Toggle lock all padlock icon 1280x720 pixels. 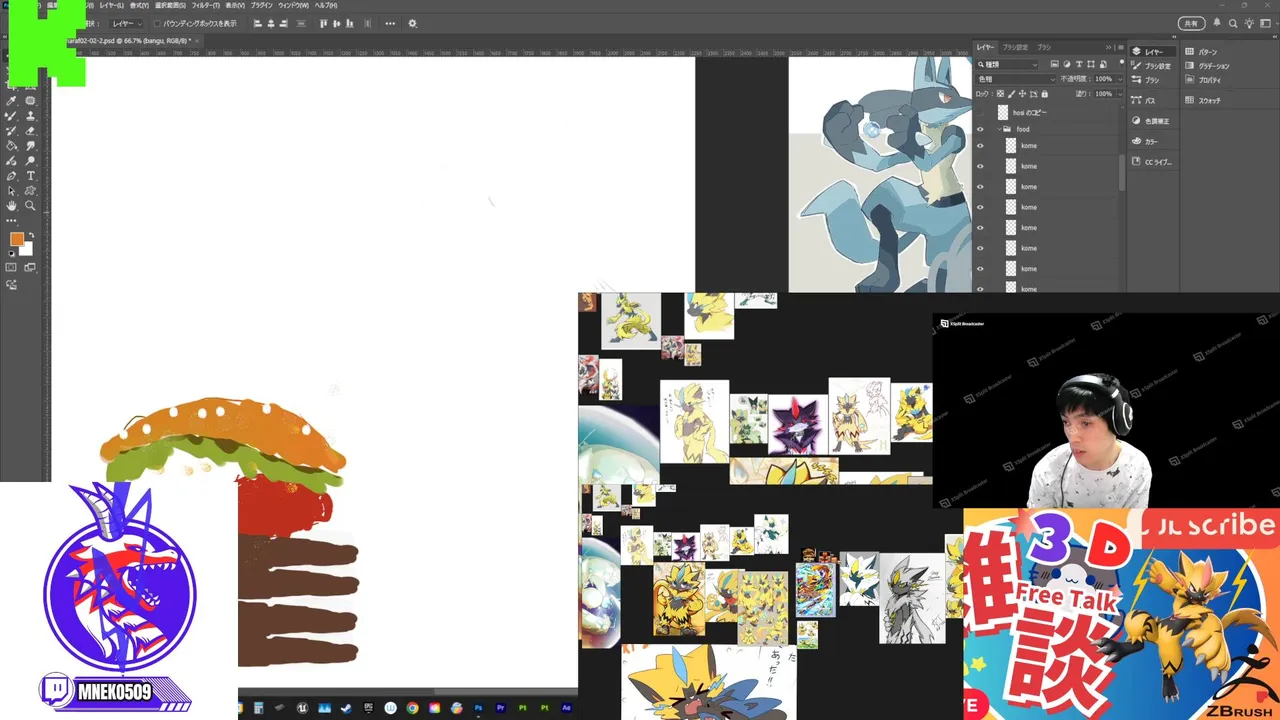[1044, 94]
